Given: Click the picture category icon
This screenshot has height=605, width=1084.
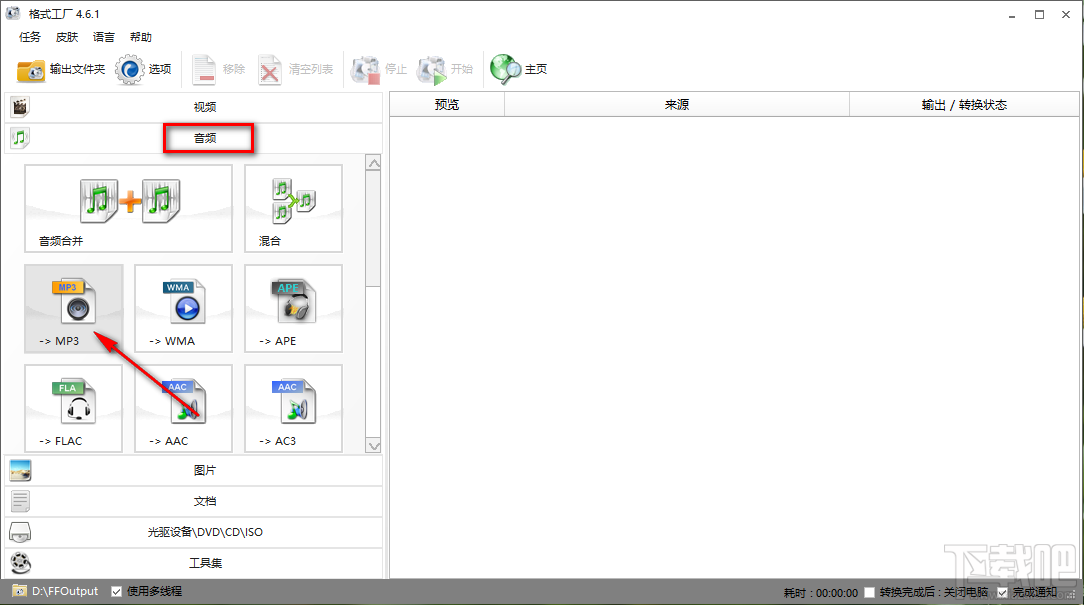Looking at the screenshot, I should (20, 470).
